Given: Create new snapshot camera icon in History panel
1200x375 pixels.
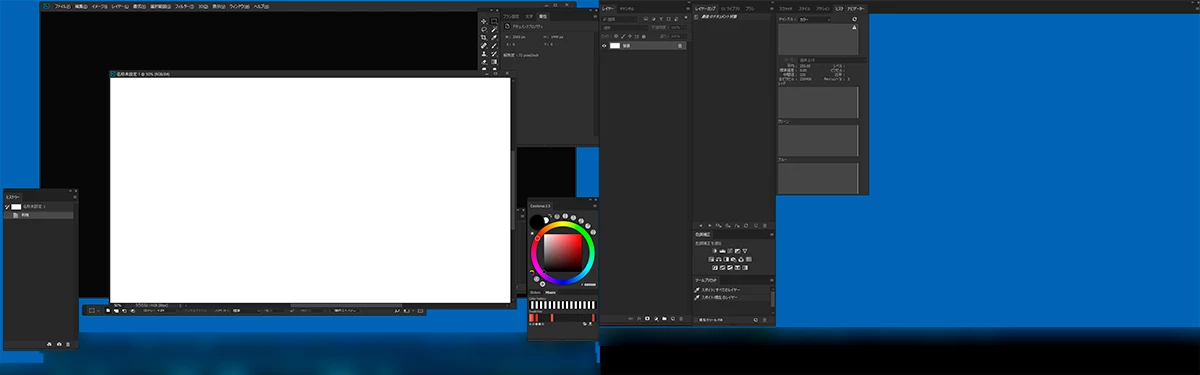Looking at the screenshot, I should pyautogui.click(x=59, y=344).
